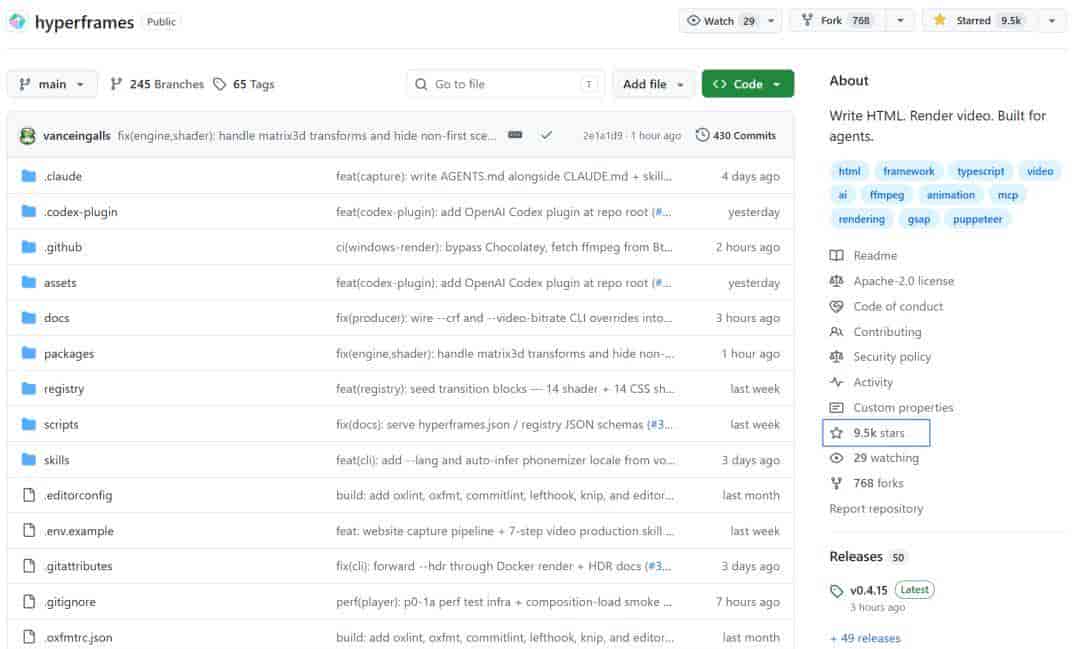
Task: Click the .gitignore file name
Action: (x=70, y=602)
